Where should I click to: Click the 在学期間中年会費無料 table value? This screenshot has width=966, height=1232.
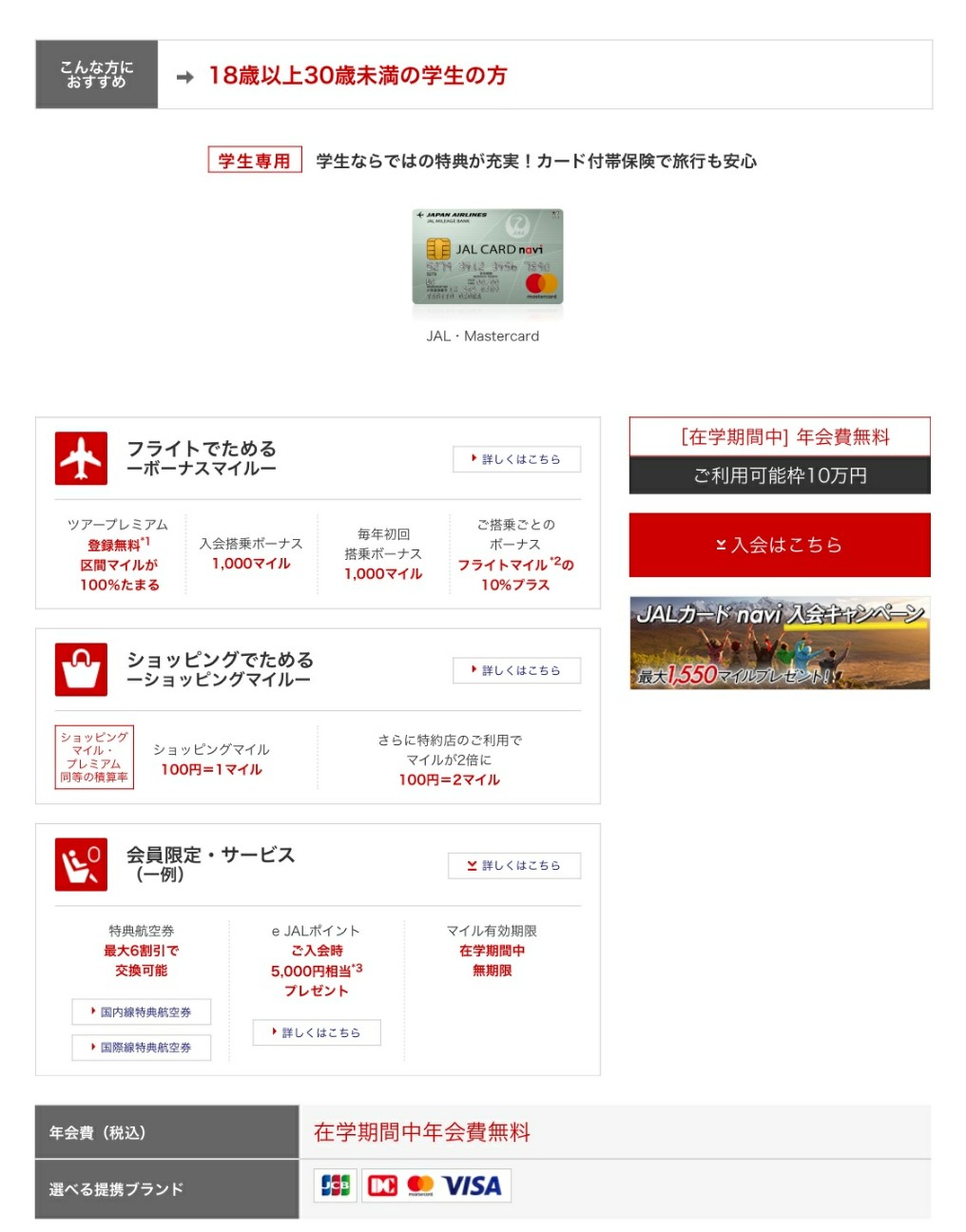pos(422,1132)
